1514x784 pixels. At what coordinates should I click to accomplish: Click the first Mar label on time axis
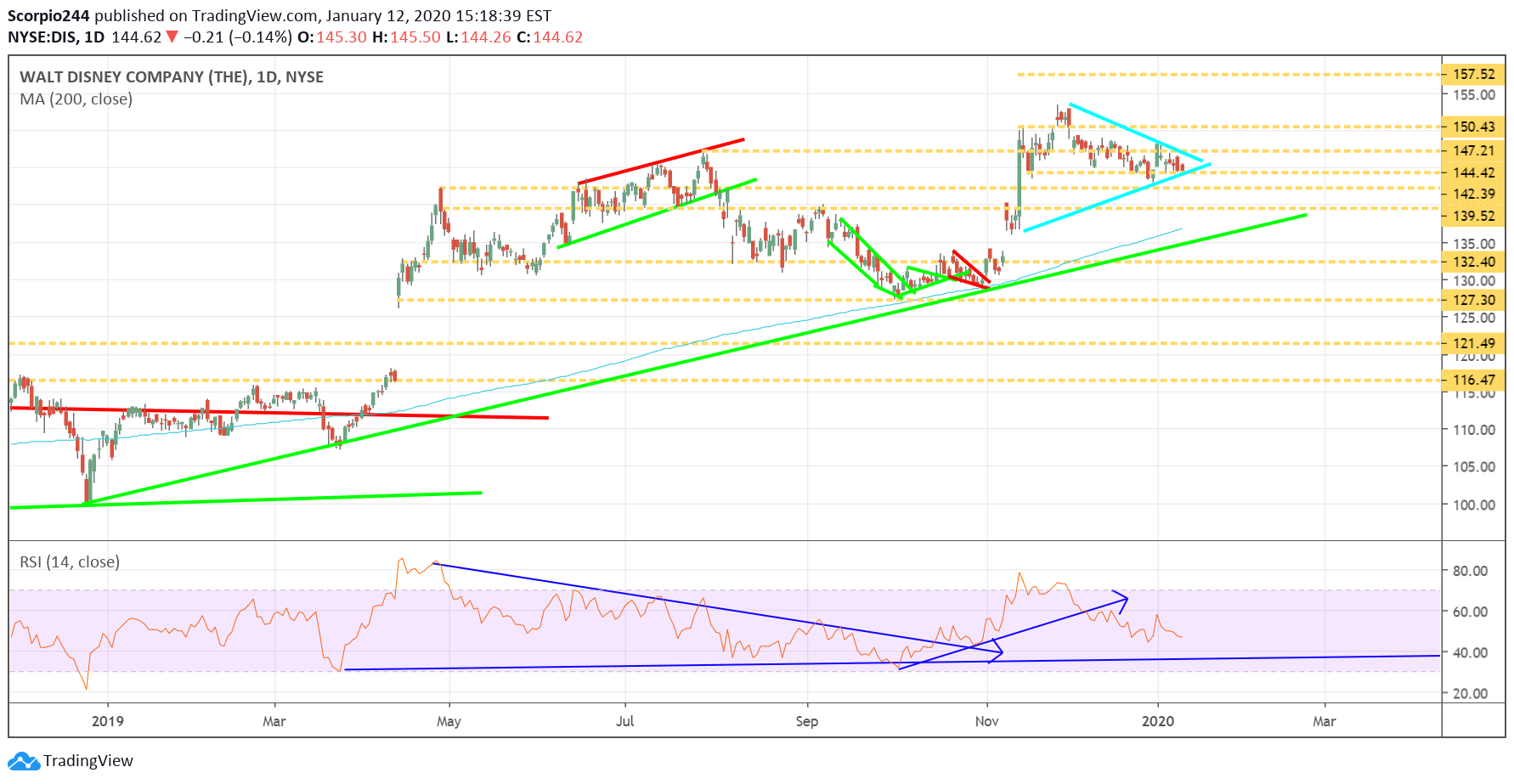tap(274, 721)
